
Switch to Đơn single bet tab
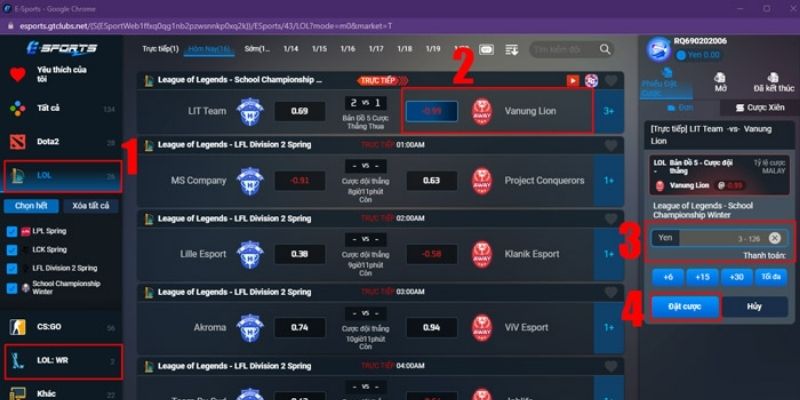(x=680, y=108)
